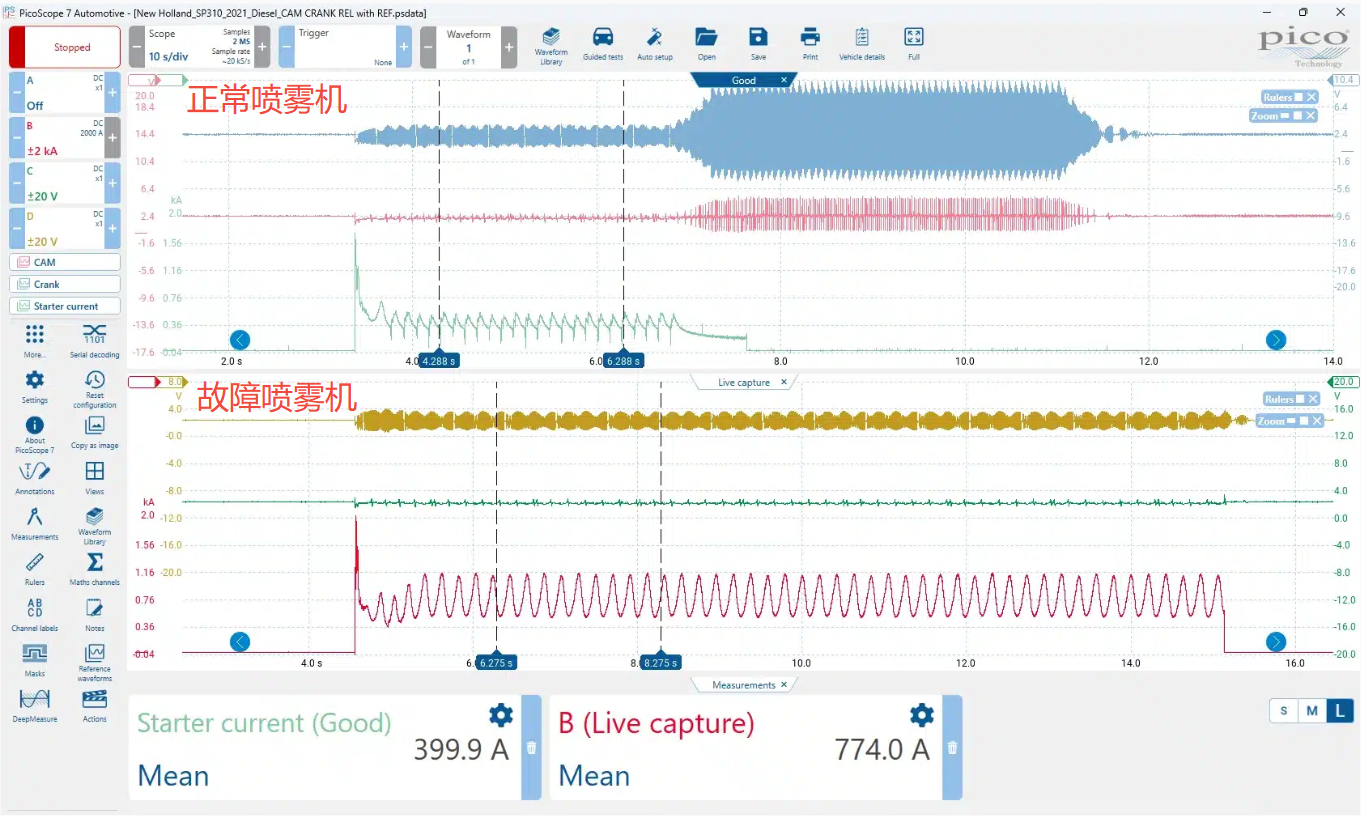
Task: Pan the Good view left
Action: click(x=240, y=339)
